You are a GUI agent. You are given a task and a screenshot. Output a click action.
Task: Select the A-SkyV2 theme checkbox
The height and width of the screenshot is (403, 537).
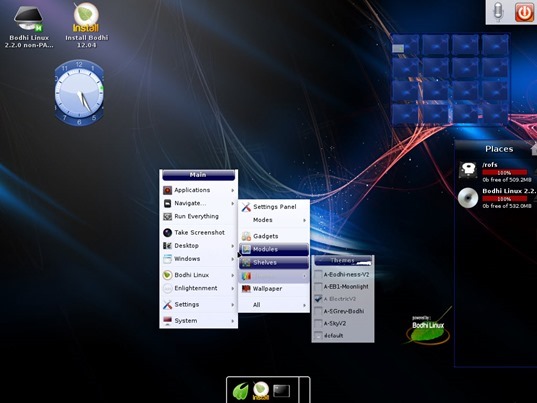pos(318,324)
